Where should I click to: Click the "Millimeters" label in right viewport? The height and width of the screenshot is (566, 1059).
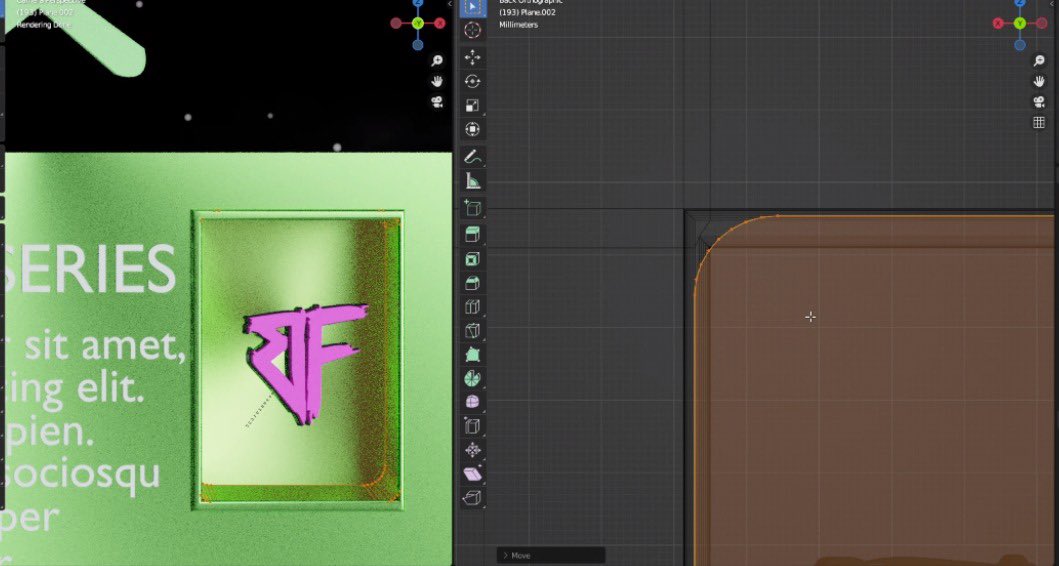(518, 25)
